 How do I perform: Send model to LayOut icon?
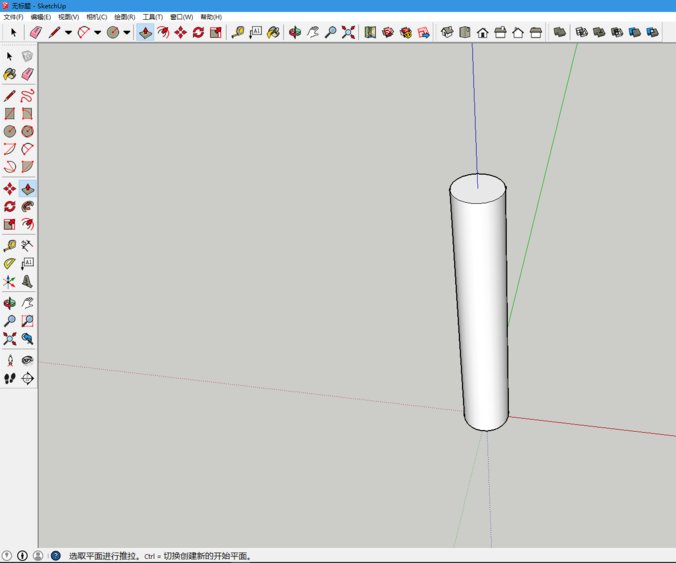coord(424,32)
